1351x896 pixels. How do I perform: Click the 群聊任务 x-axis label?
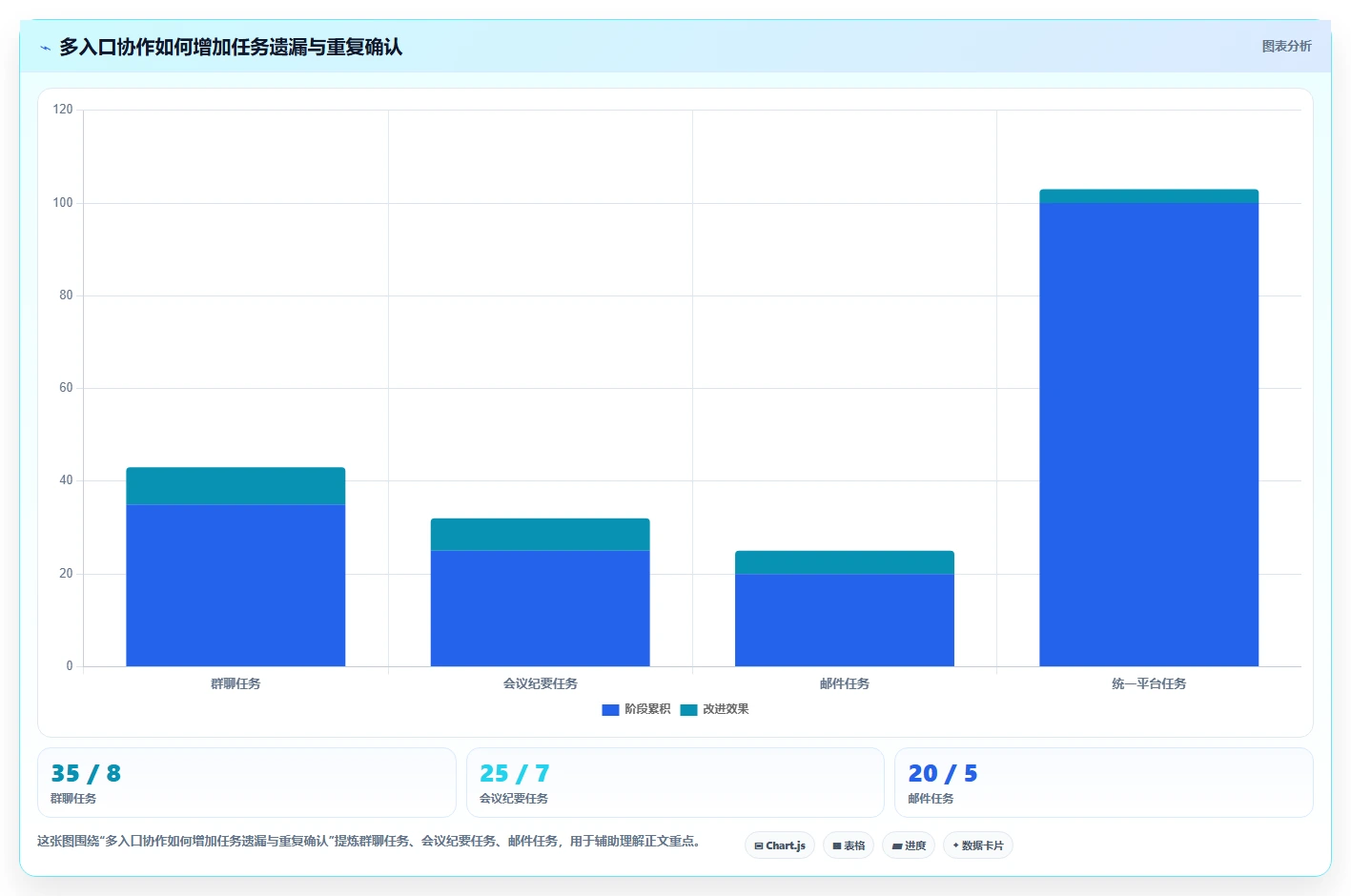(x=235, y=683)
